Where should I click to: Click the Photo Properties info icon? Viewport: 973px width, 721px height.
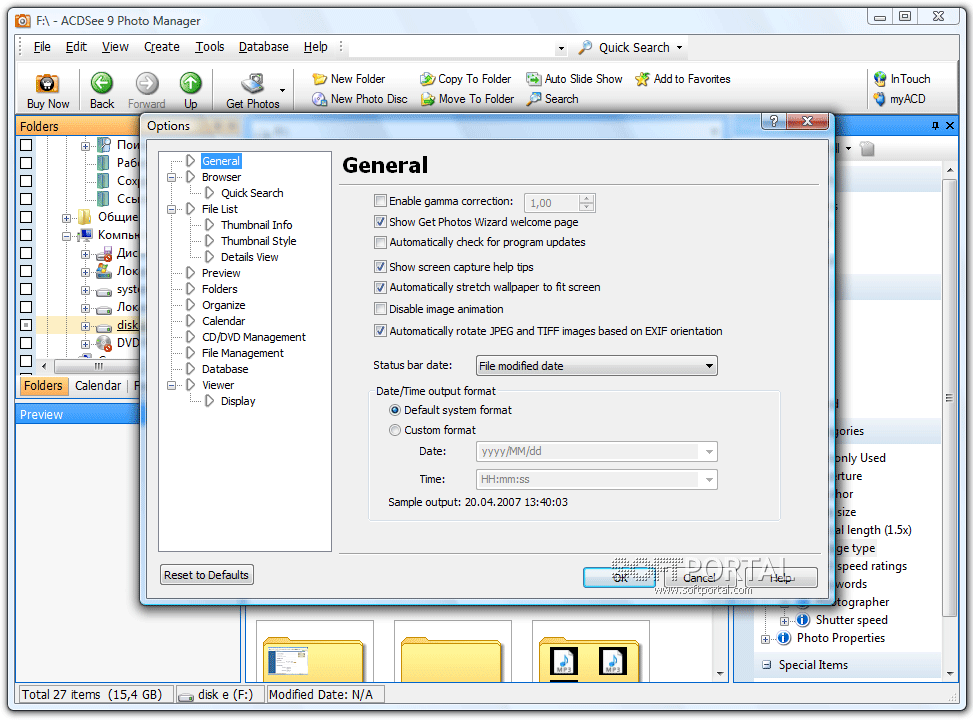click(x=784, y=638)
